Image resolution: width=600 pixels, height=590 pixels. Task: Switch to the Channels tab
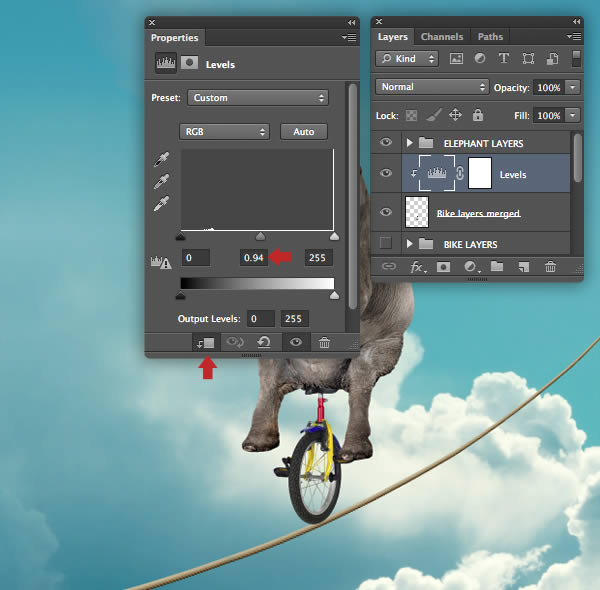[x=442, y=37]
